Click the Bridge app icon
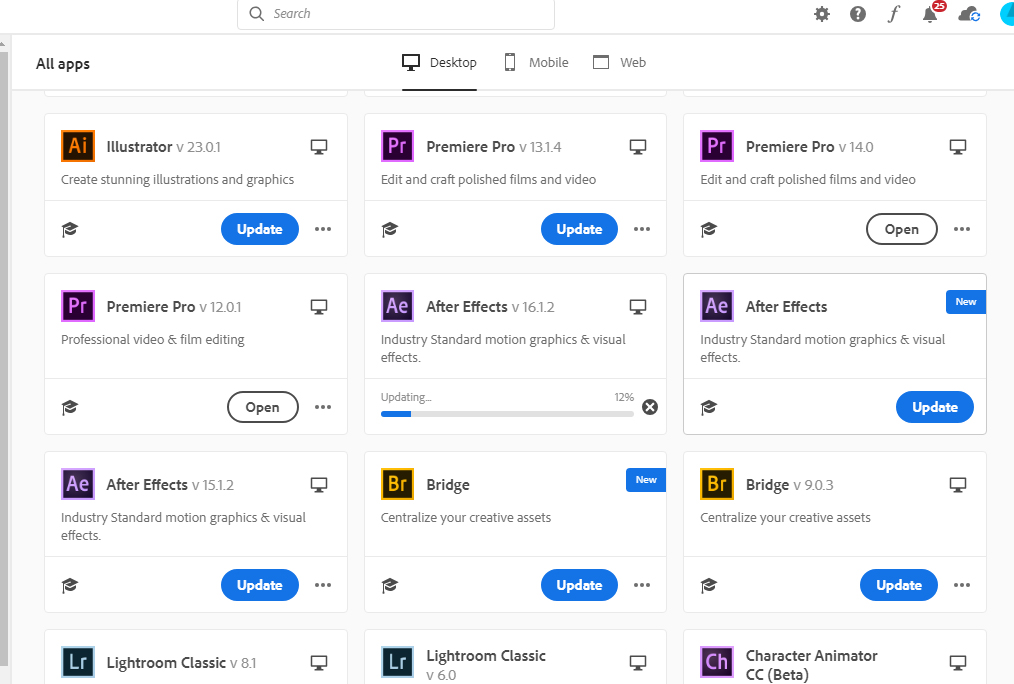This screenshot has width=1014, height=684. [x=397, y=484]
